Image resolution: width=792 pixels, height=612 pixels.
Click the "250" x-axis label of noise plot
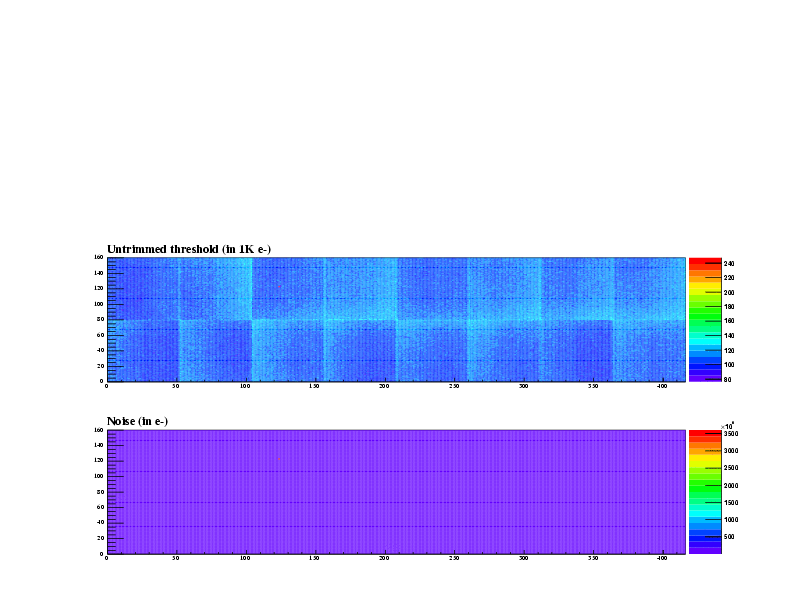pyautogui.click(x=454, y=558)
